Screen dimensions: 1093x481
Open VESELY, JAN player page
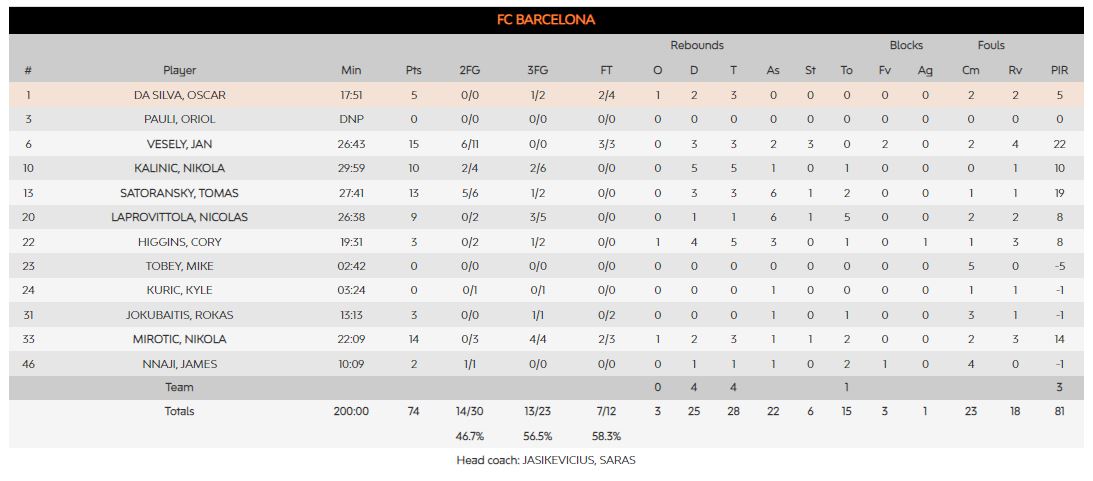[x=180, y=144]
